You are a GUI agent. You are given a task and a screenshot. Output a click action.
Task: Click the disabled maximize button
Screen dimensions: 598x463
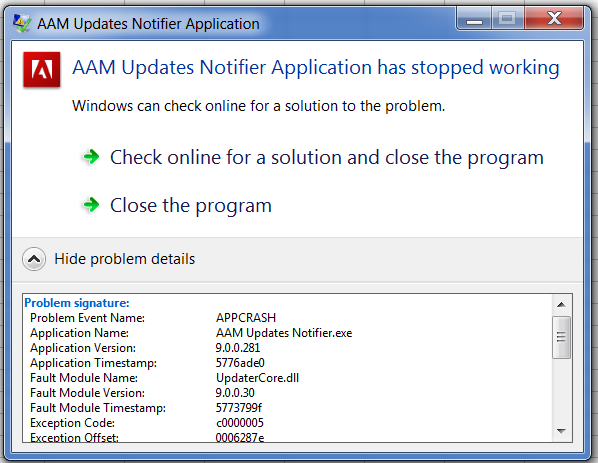coord(508,19)
